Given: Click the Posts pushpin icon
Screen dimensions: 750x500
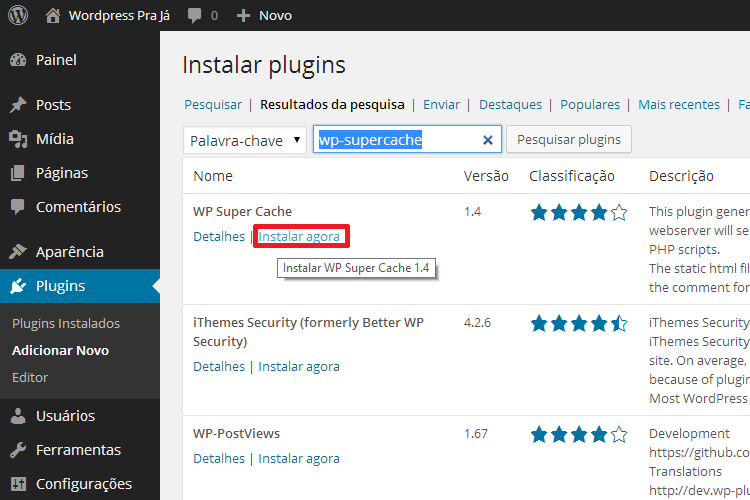Looking at the screenshot, I should tap(18, 105).
